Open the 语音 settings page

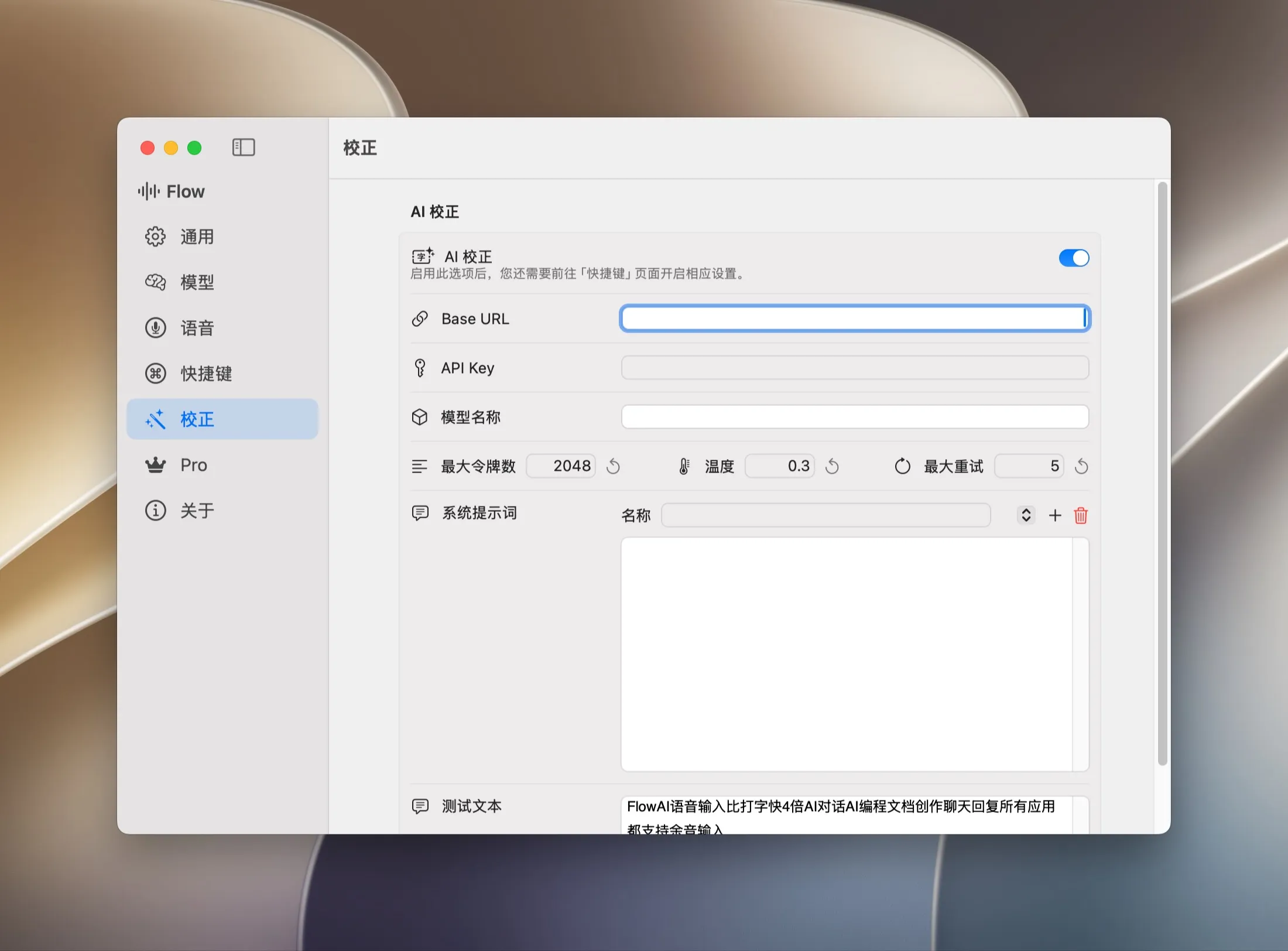click(222, 328)
